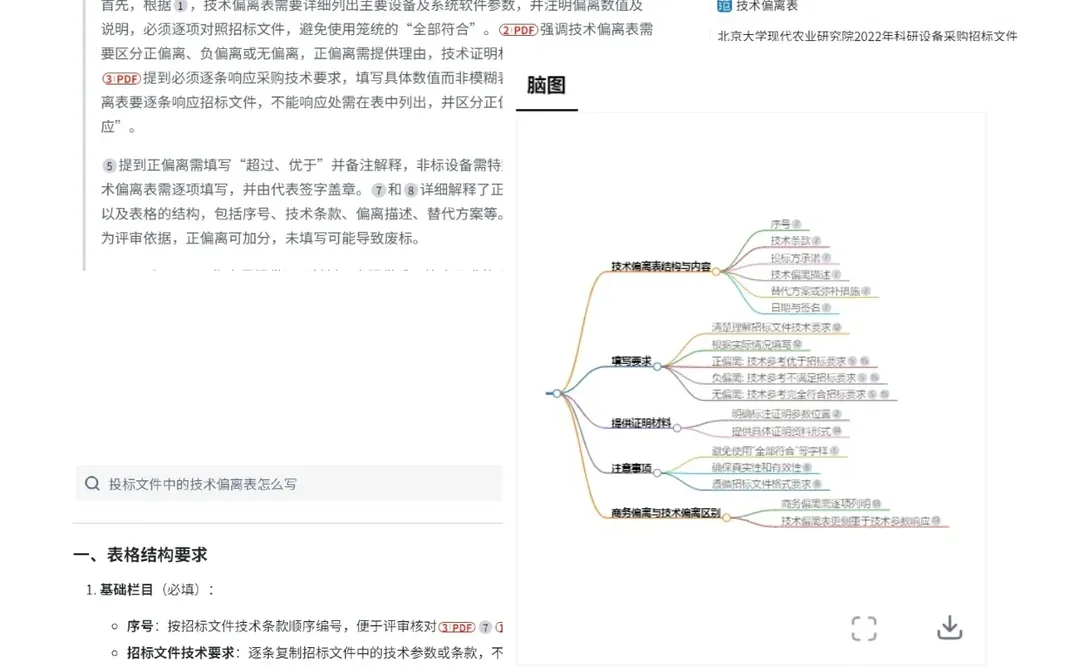Click the 商务偏离与技术偏离区别 branch label
Viewport: 1080px width, 669px height.
(x=666, y=513)
